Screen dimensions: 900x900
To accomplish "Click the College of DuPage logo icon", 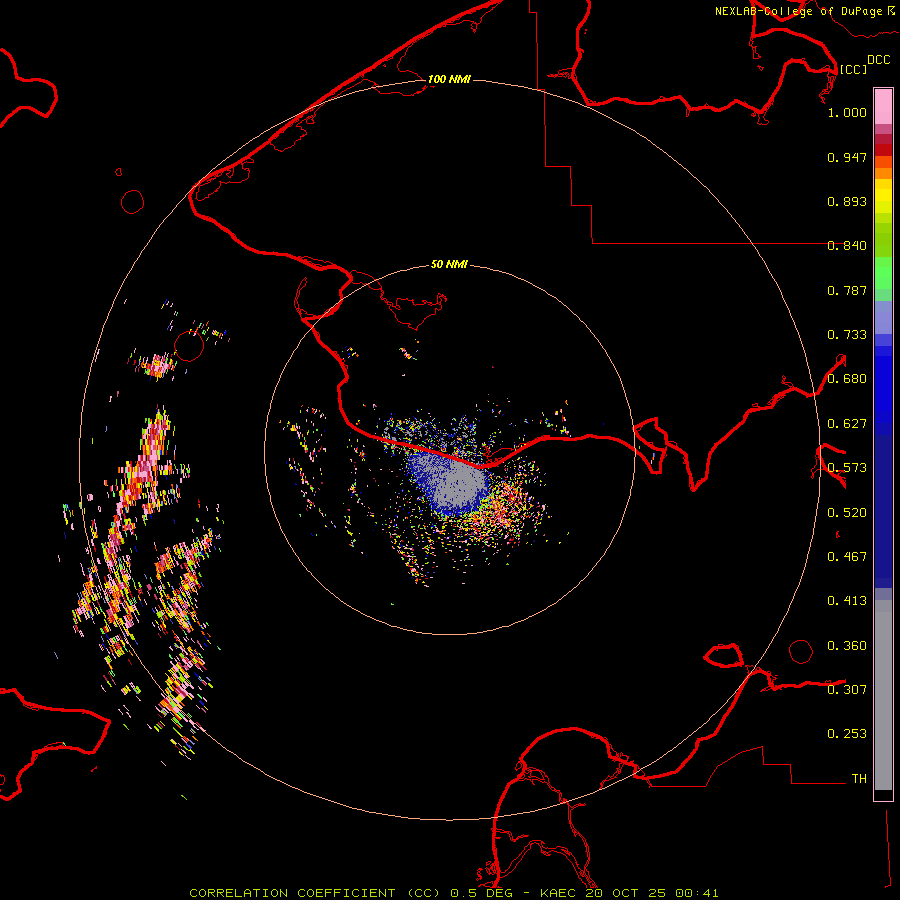I will [891, 10].
